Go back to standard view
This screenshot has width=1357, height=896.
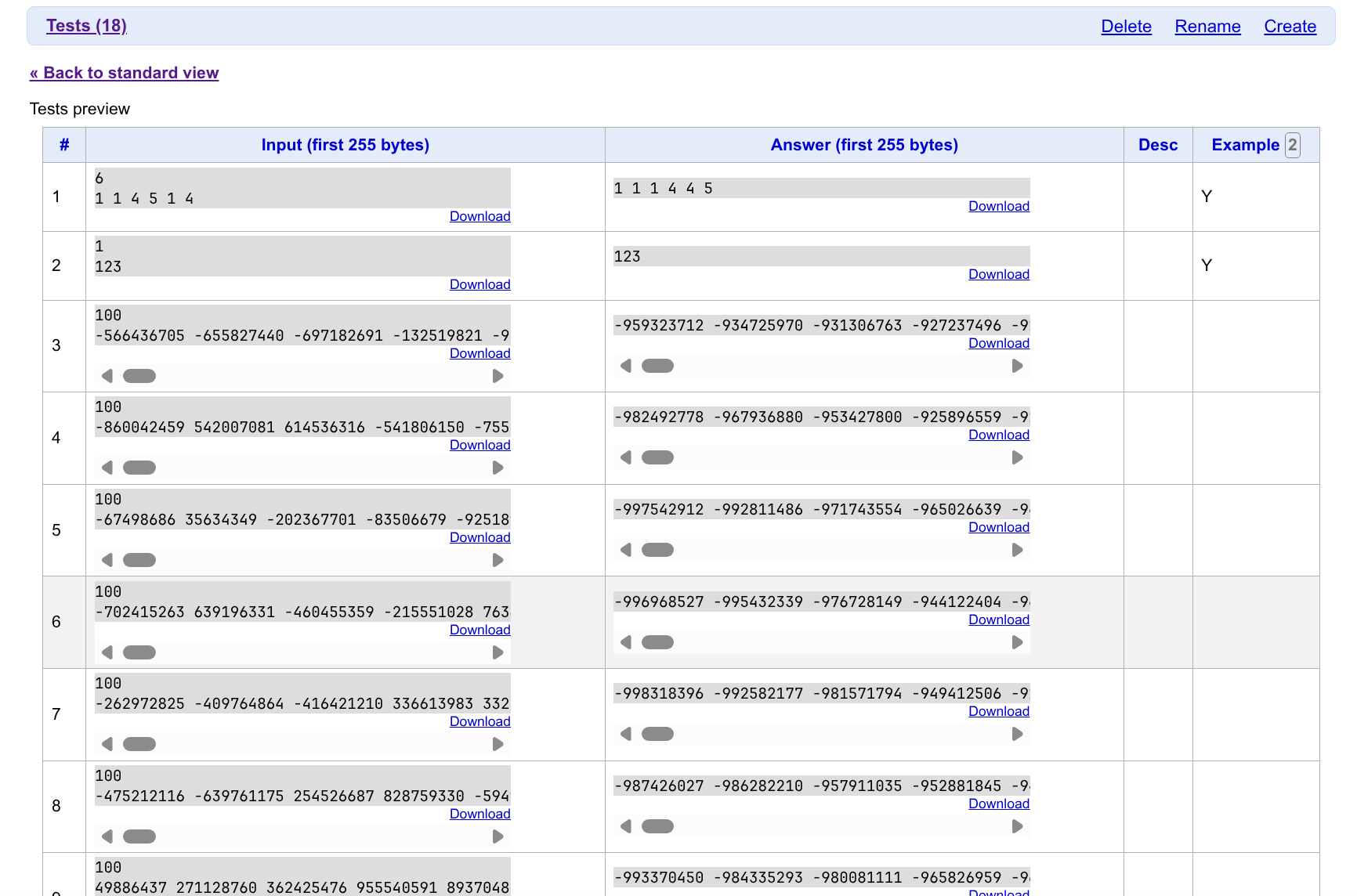tap(124, 73)
